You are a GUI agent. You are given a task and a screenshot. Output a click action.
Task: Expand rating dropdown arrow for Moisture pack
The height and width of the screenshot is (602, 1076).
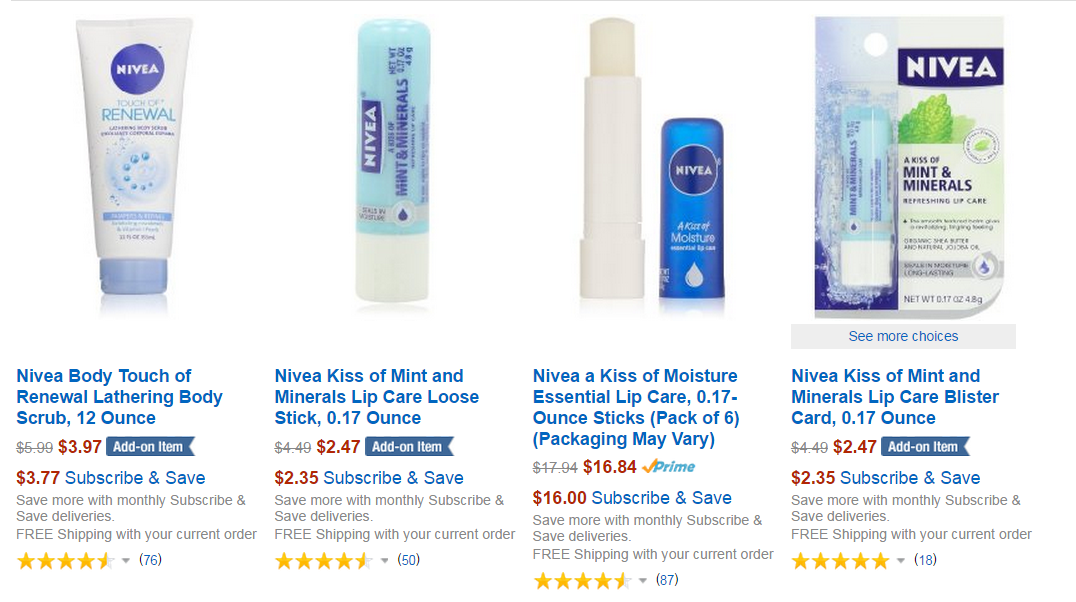click(x=642, y=581)
